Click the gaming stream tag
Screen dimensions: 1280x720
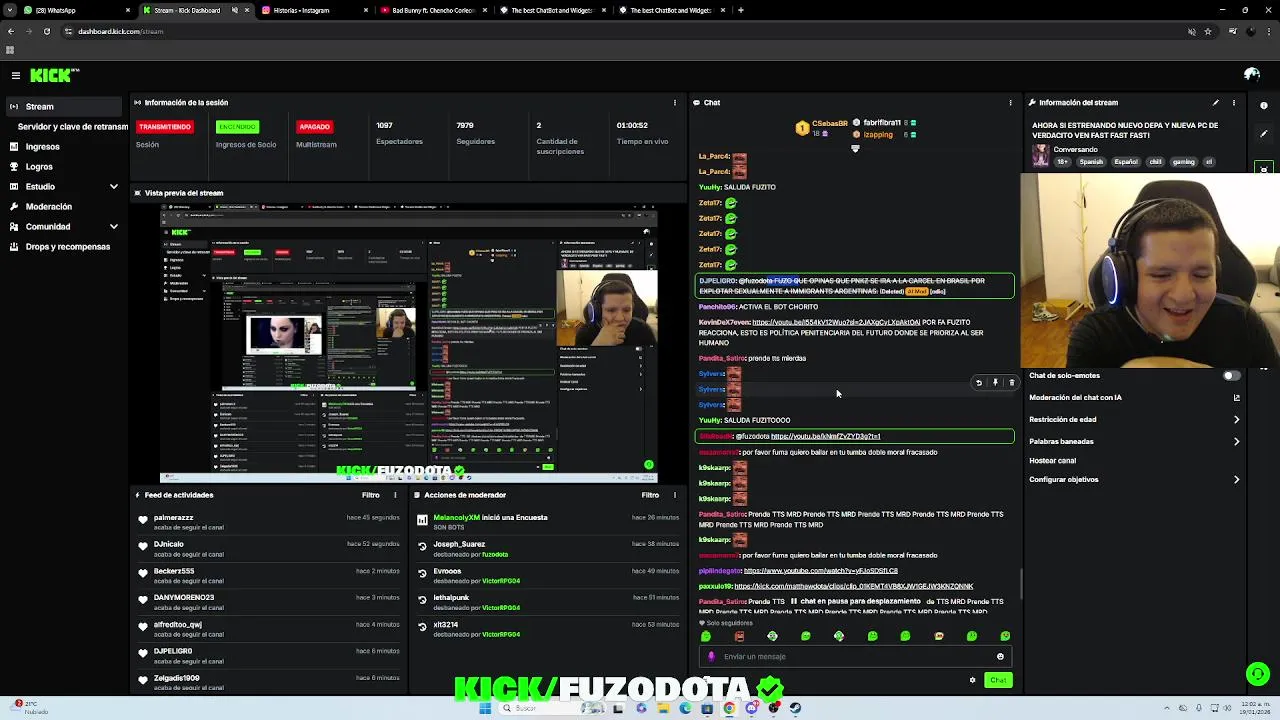1184,162
